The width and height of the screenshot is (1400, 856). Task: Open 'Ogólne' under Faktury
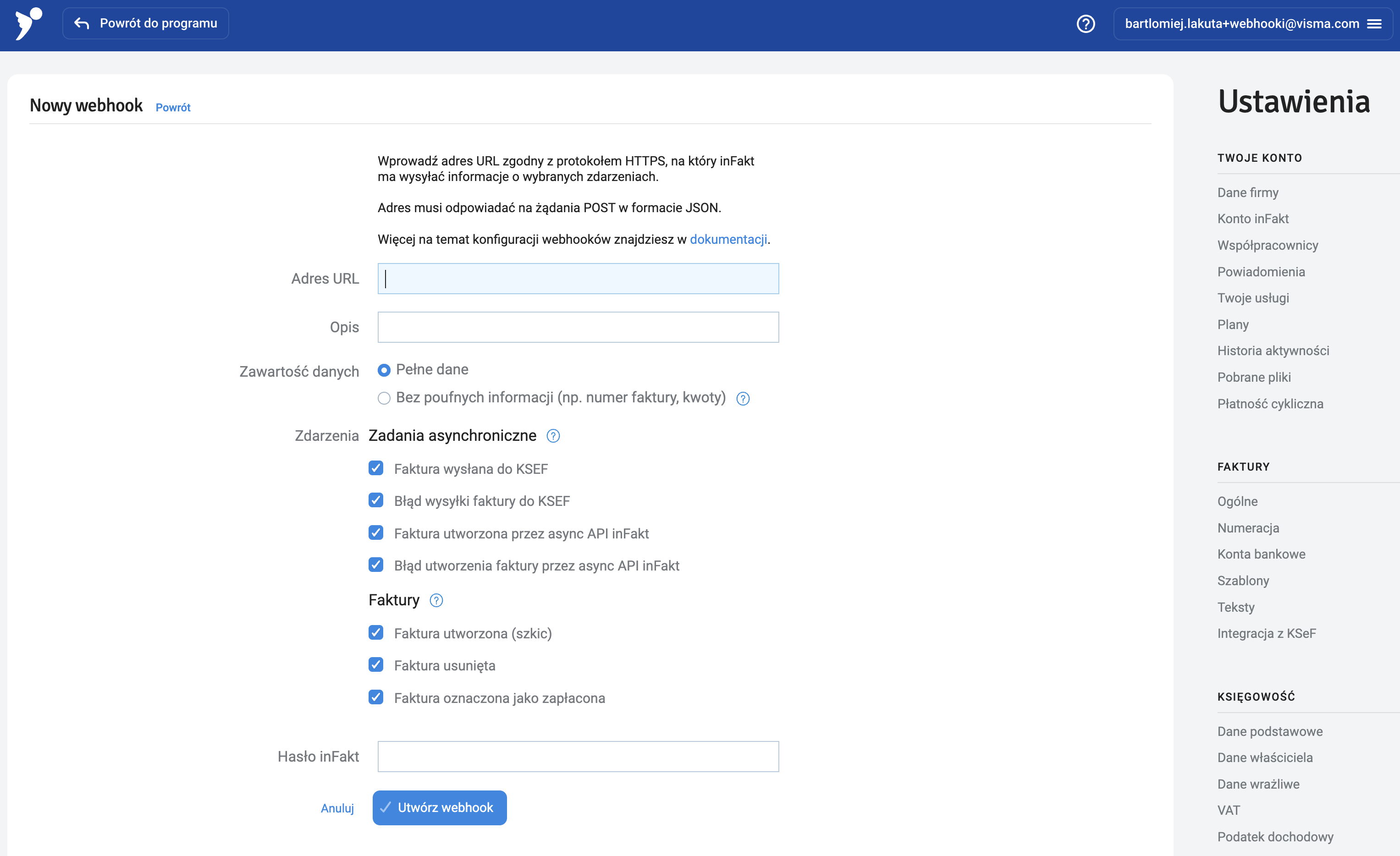pos(1237,502)
